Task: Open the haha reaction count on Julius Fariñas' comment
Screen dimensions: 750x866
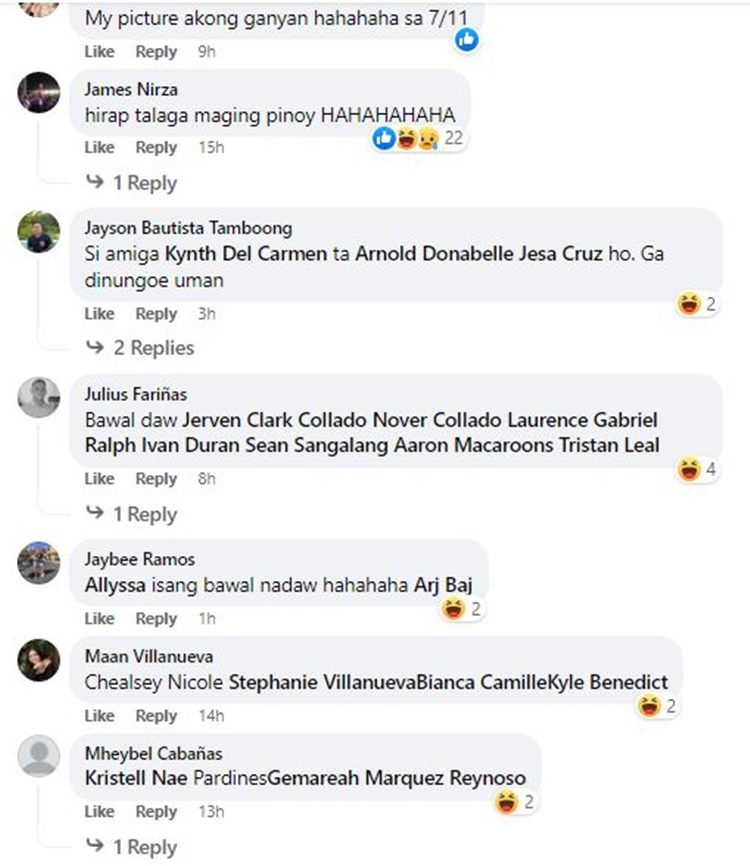Action: click(698, 469)
